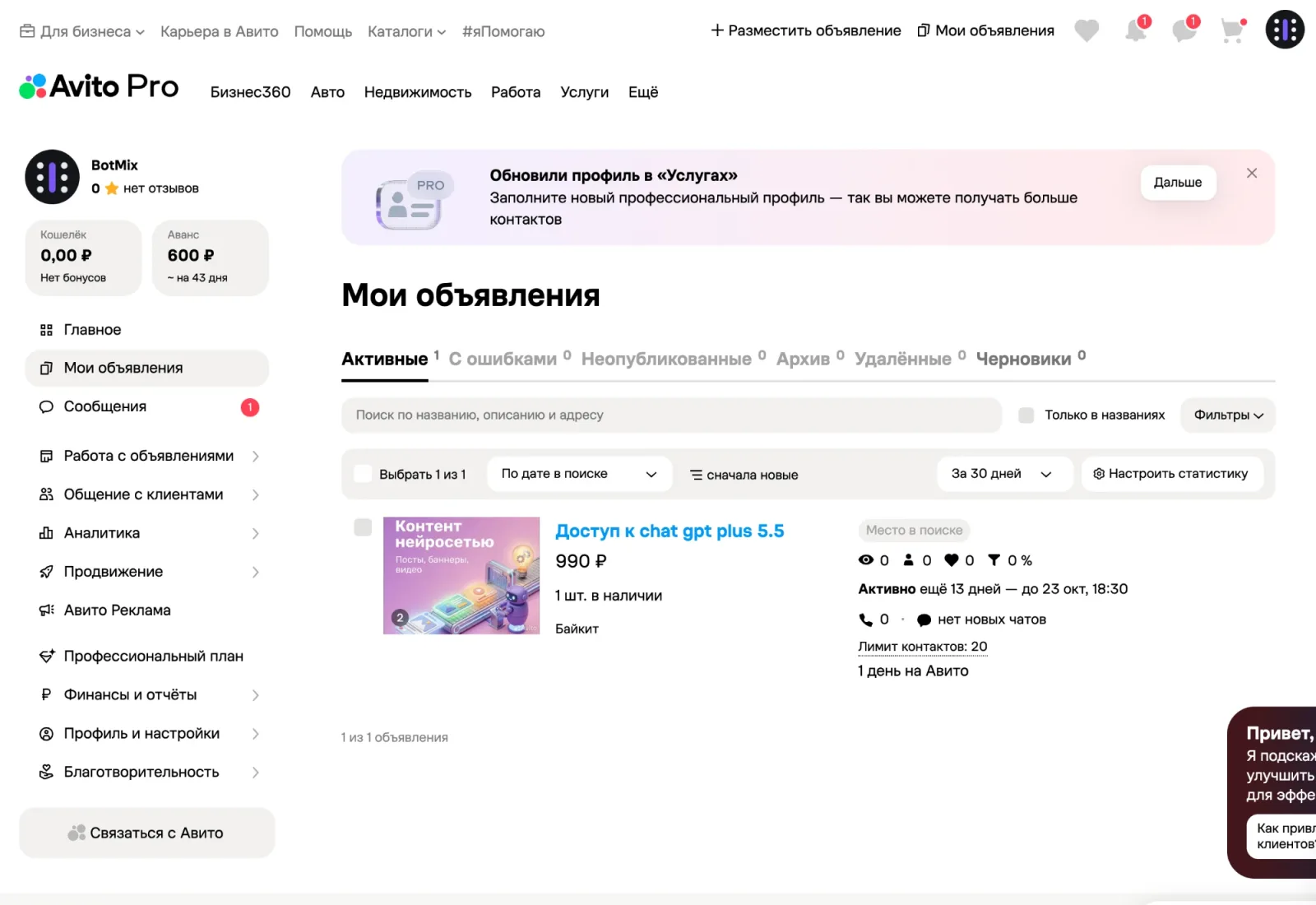The image size is (1316, 905).
Task: Open messages chat bubble icon in header
Action: 1184,30
